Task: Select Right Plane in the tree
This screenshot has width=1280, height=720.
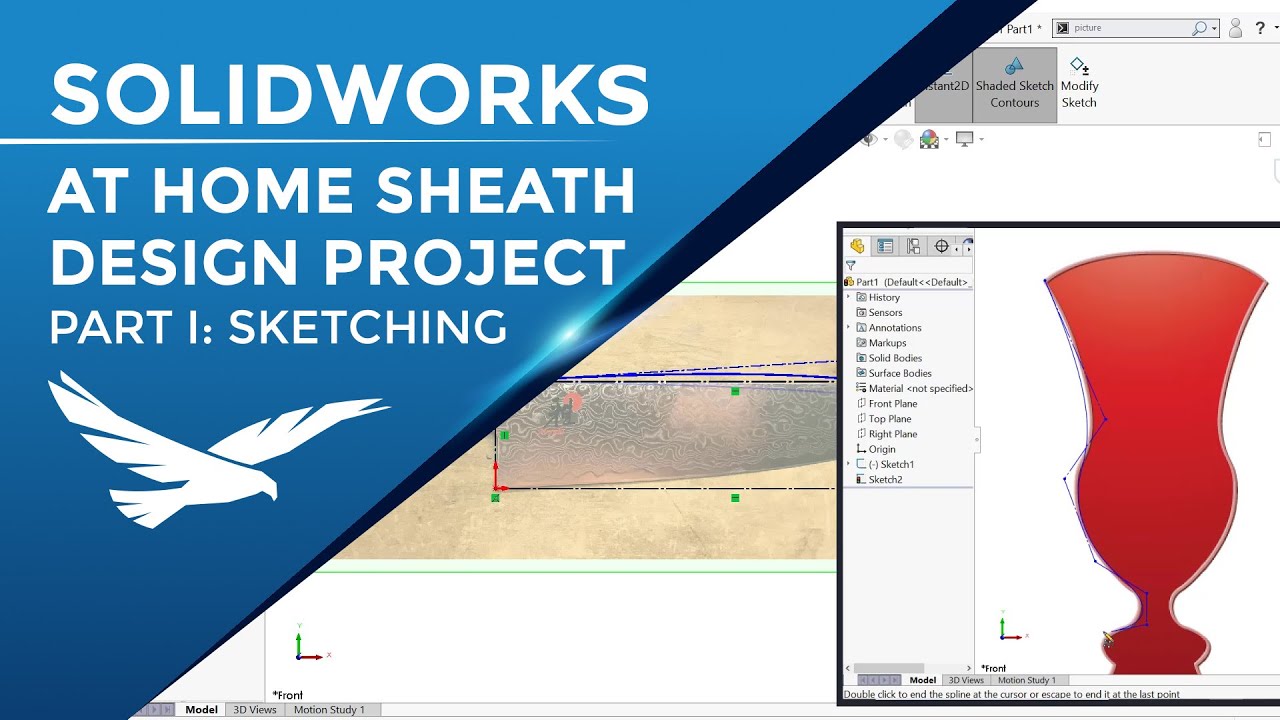Action: click(x=893, y=434)
